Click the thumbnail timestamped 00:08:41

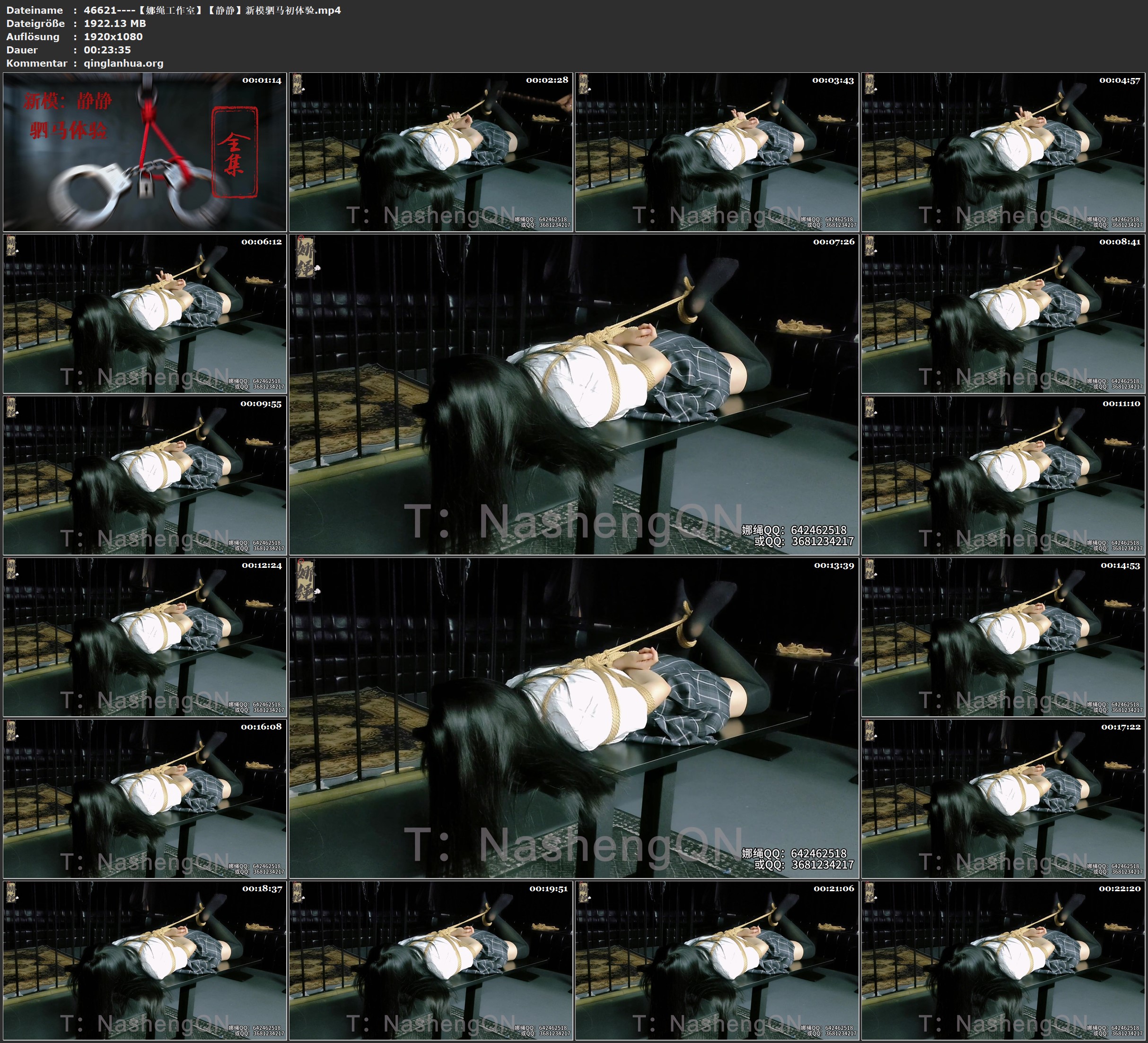[1003, 313]
